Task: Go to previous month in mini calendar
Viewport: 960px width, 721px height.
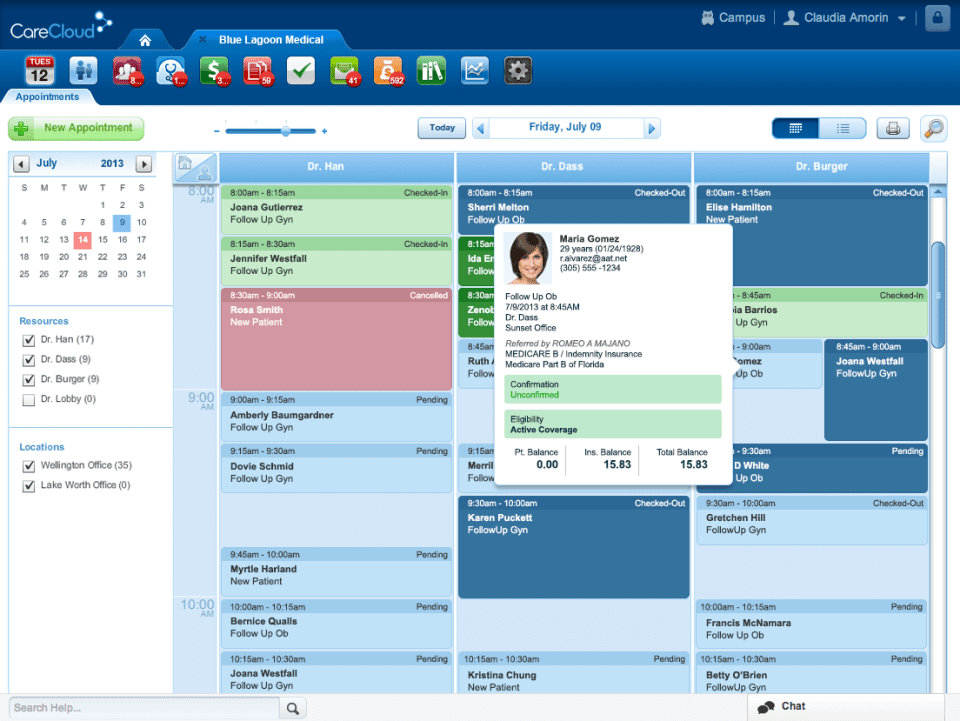Action: (x=21, y=162)
